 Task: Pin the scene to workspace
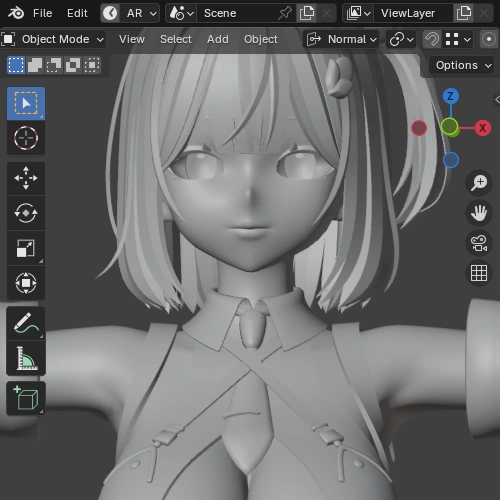pyautogui.click(x=285, y=13)
